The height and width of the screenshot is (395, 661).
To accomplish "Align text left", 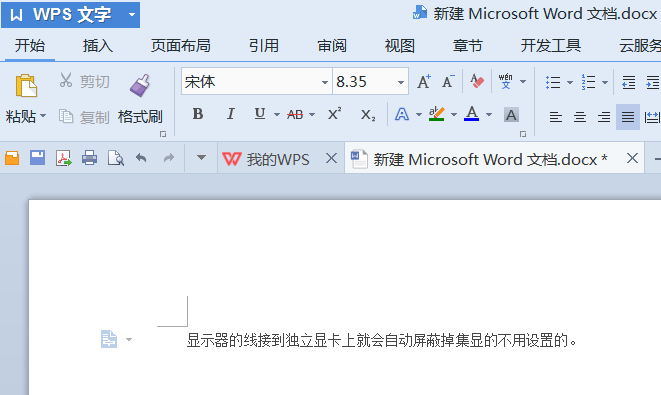I will click(x=556, y=117).
